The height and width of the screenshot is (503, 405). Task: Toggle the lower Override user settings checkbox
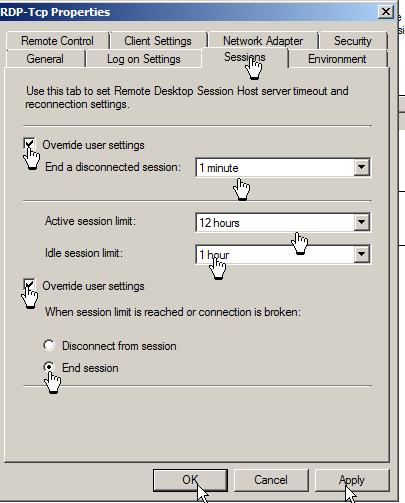[x=29, y=285]
